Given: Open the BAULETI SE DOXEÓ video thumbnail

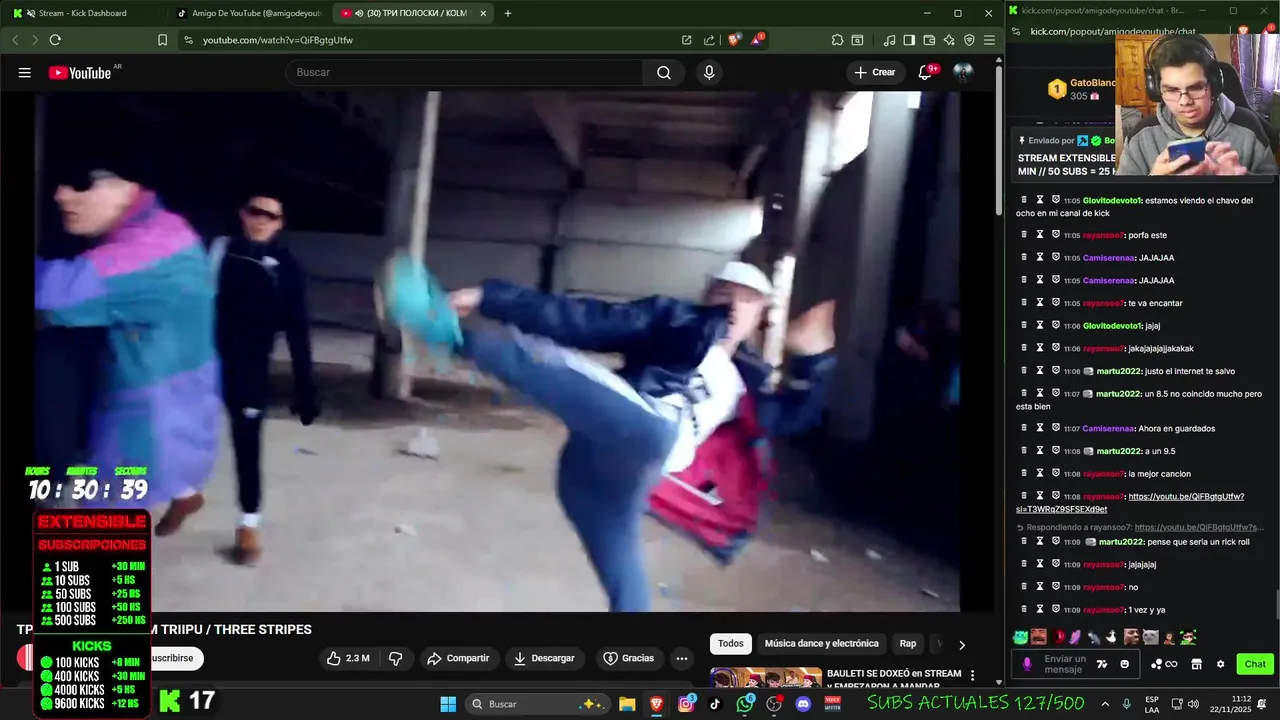Looking at the screenshot, I should [x=766, y=679].
